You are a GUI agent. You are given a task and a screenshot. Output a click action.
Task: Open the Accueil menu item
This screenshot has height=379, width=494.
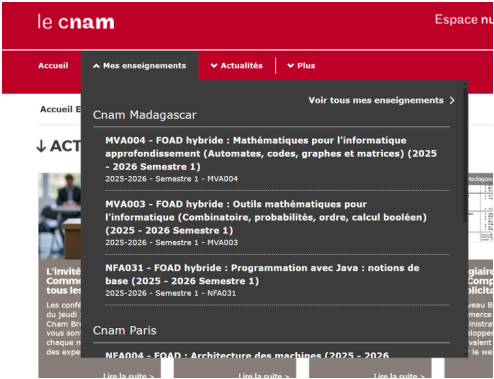tap(53, 66)
